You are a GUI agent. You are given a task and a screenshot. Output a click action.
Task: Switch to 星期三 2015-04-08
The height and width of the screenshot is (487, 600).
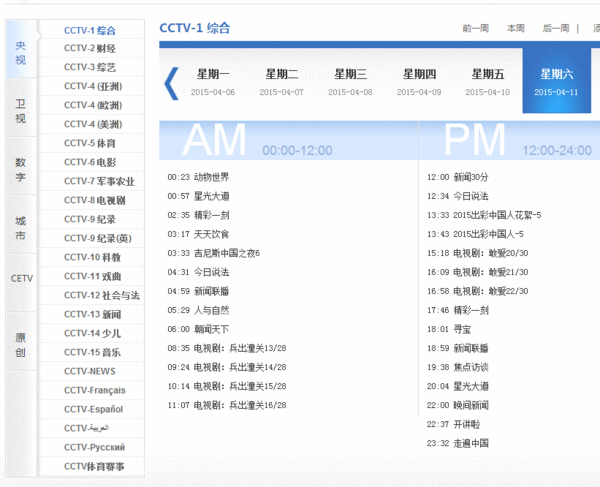coord(350,82)
